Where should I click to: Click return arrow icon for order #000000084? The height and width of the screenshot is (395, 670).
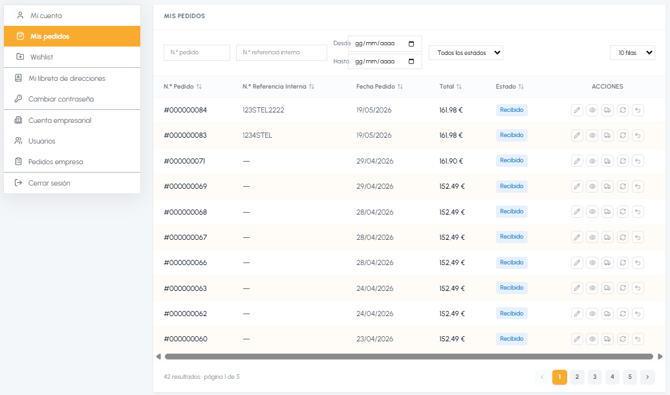click(638, 110)
